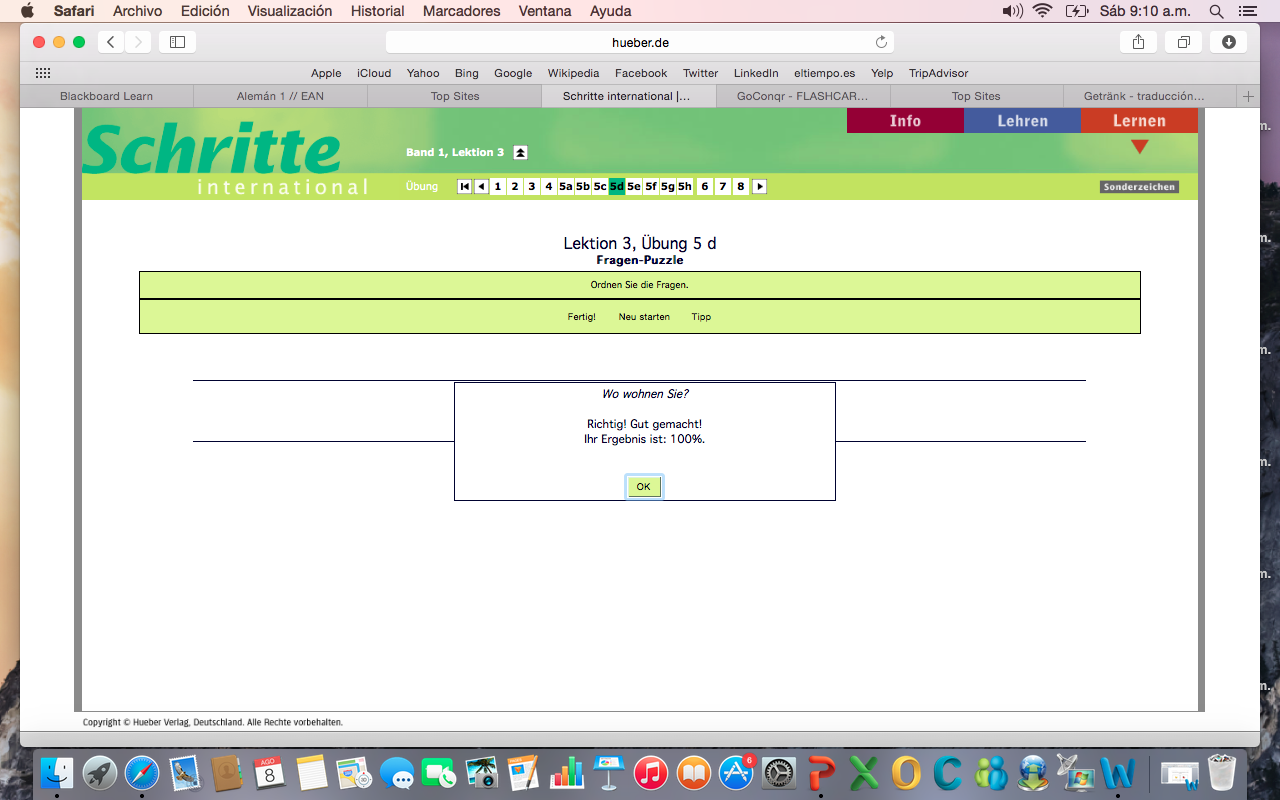The image size is (1280, 800).
Task: Go to next exercise with the right arrow
Action: 759,186
